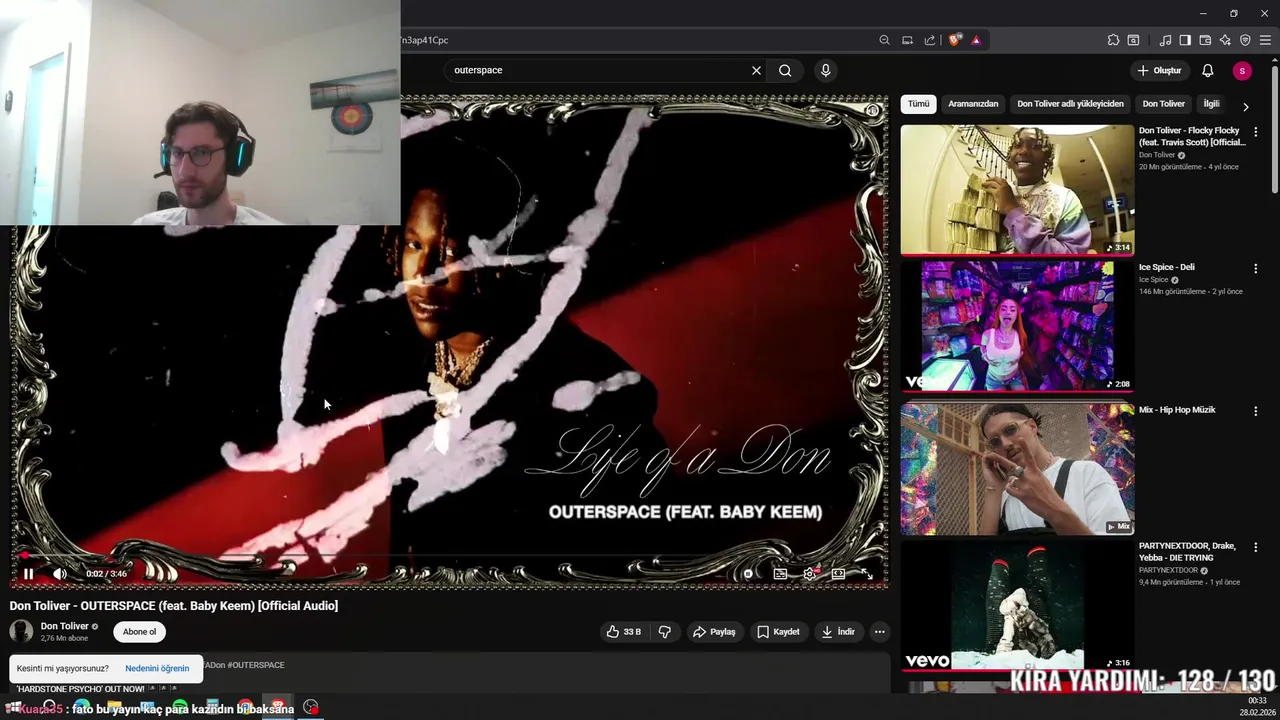The image size is (1280, 720).
Task: Open options menu for Flocky Flocky video
Action: [1255, 131]
